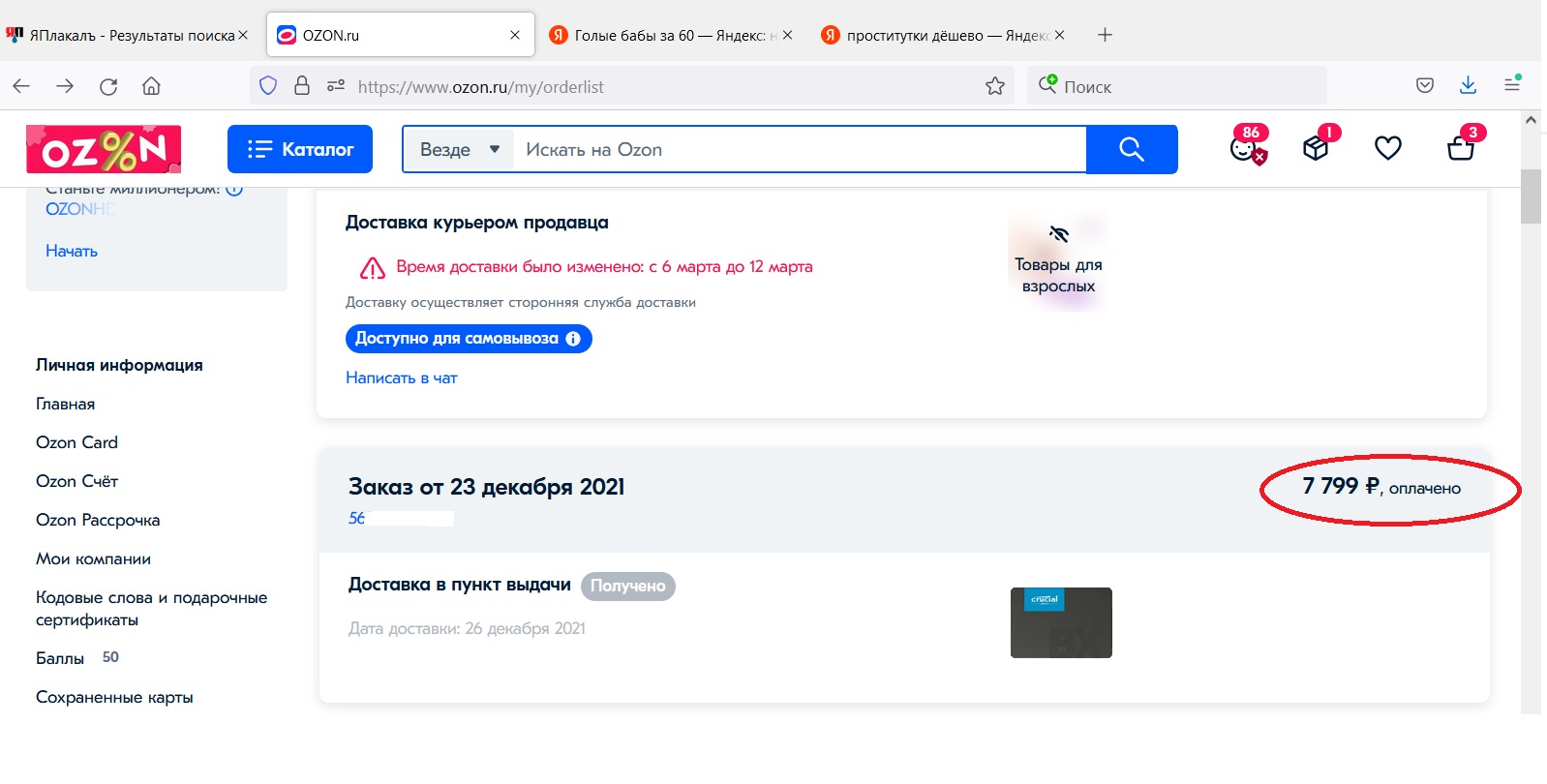The width and height of the screenshot is (1547, 784).
Task: Click the page vertical scrollbar thumb
Action: coord(1531,196)
